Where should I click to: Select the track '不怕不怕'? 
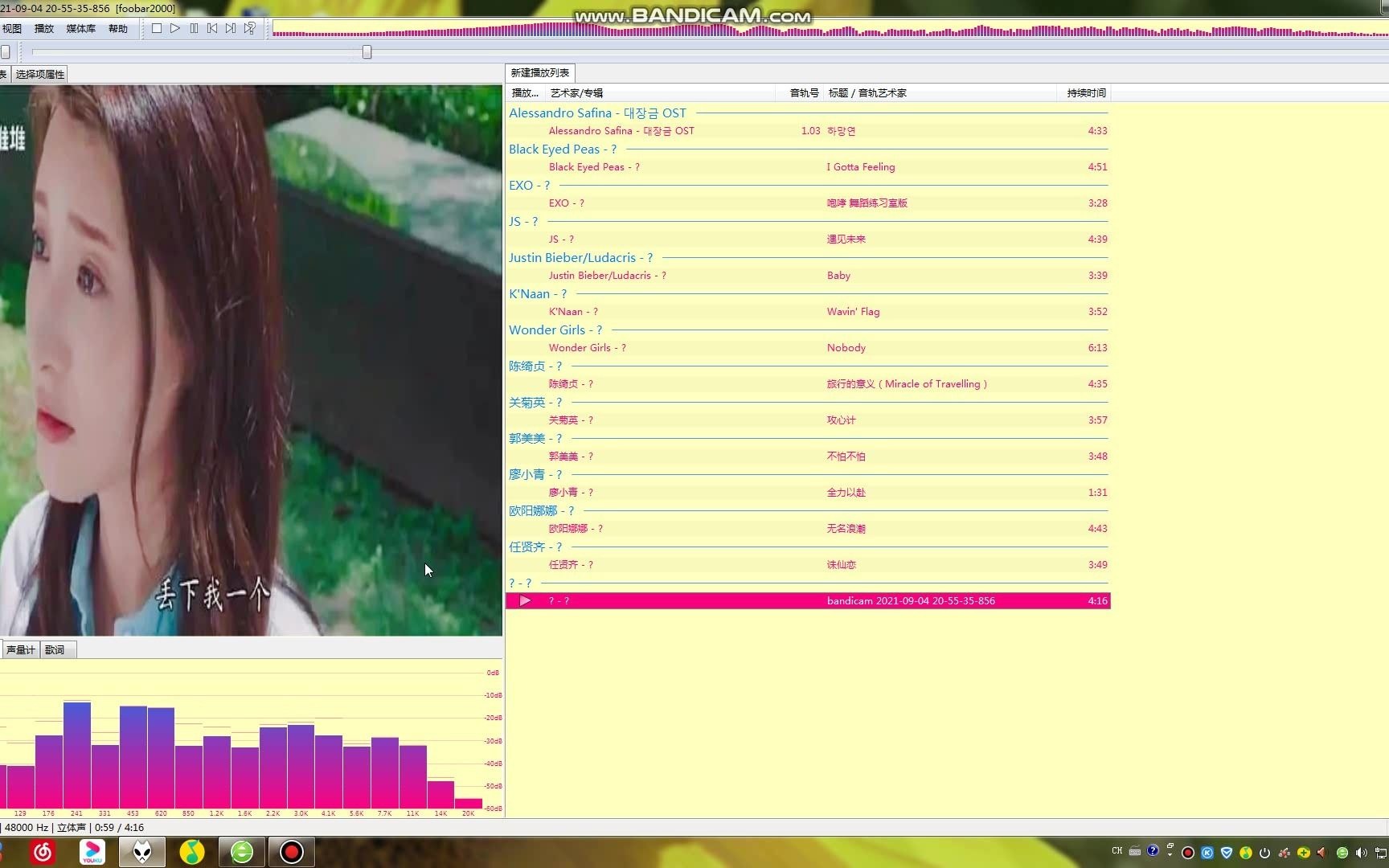pos(808,457)
